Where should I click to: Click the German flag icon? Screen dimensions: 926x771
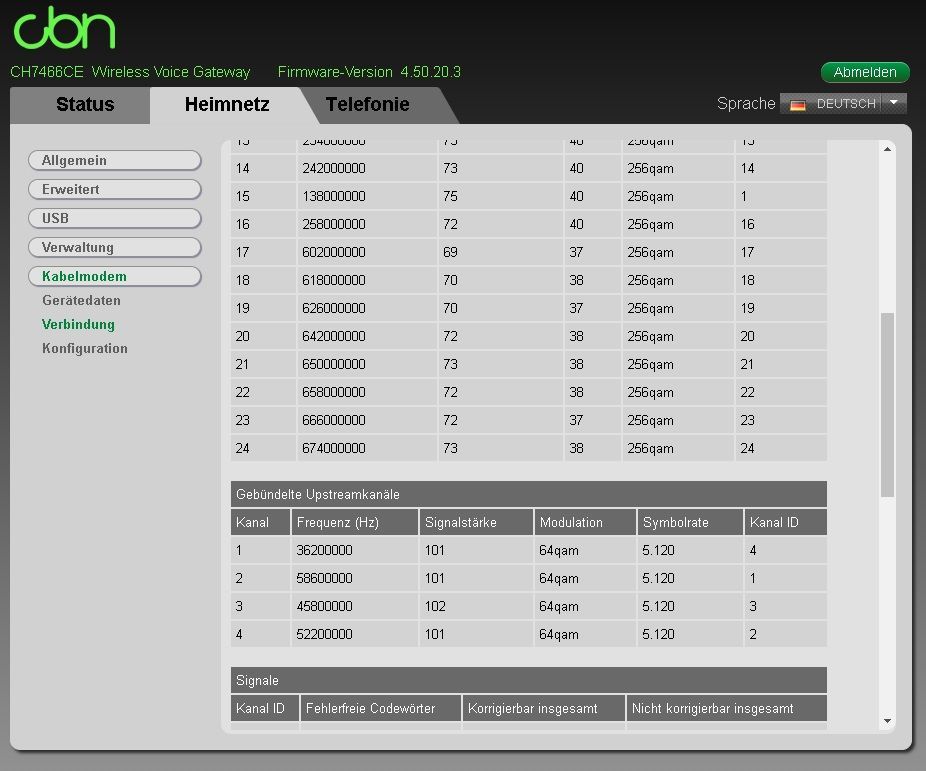tap(797, 105)
